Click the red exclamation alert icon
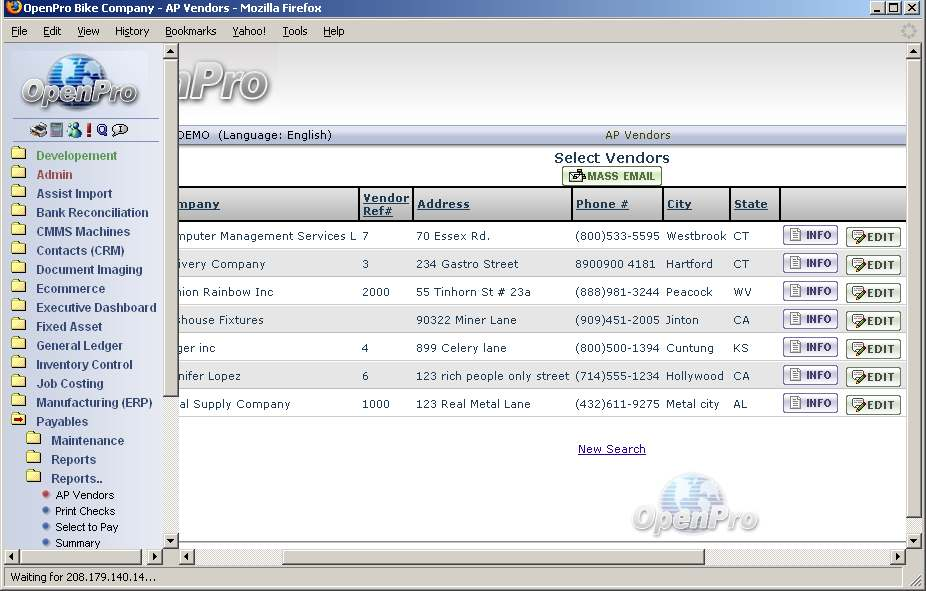The image size is (926, 591). coord(89,130)
